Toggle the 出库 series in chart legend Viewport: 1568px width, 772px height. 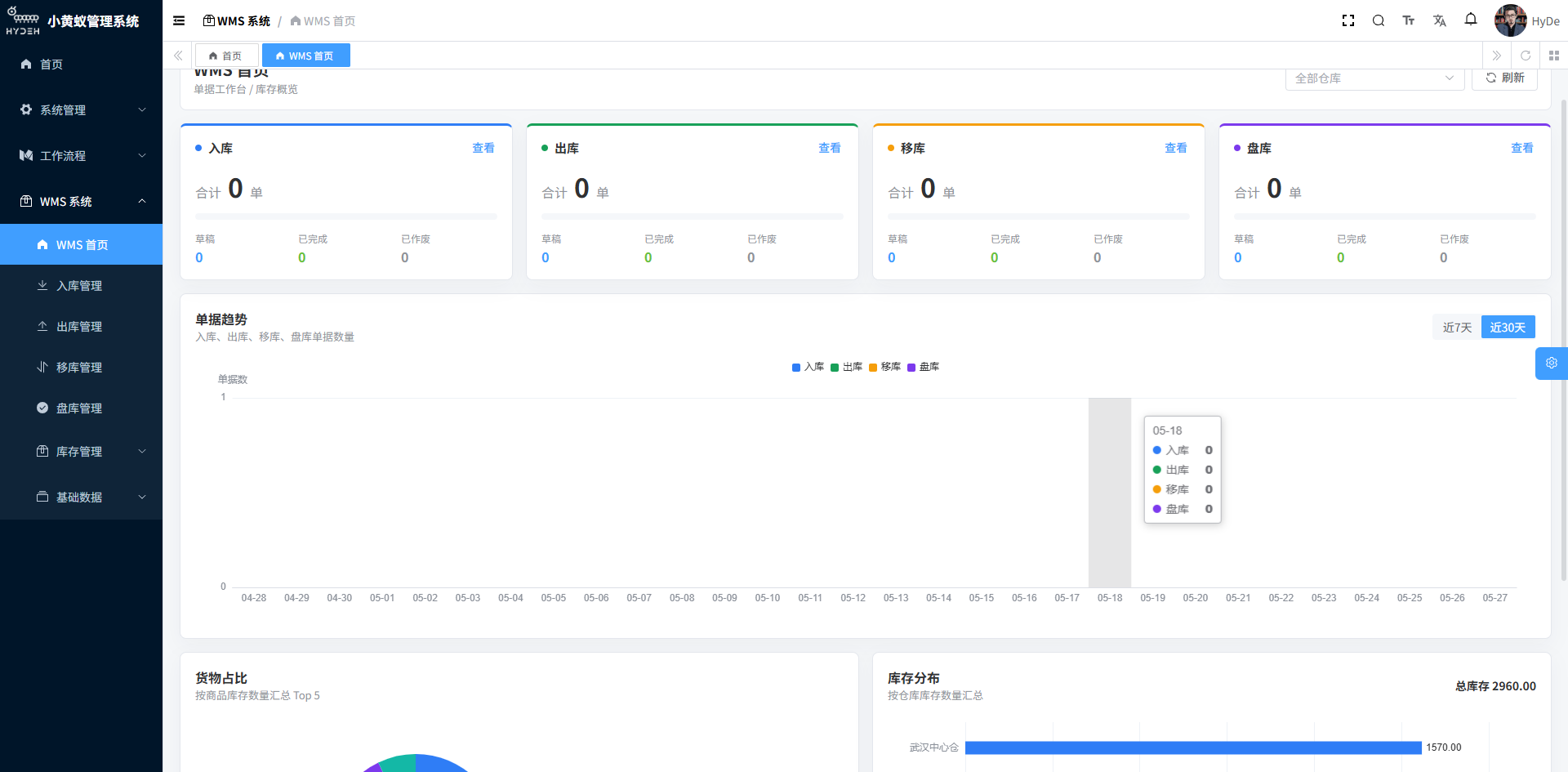click(x=846, y=367)
